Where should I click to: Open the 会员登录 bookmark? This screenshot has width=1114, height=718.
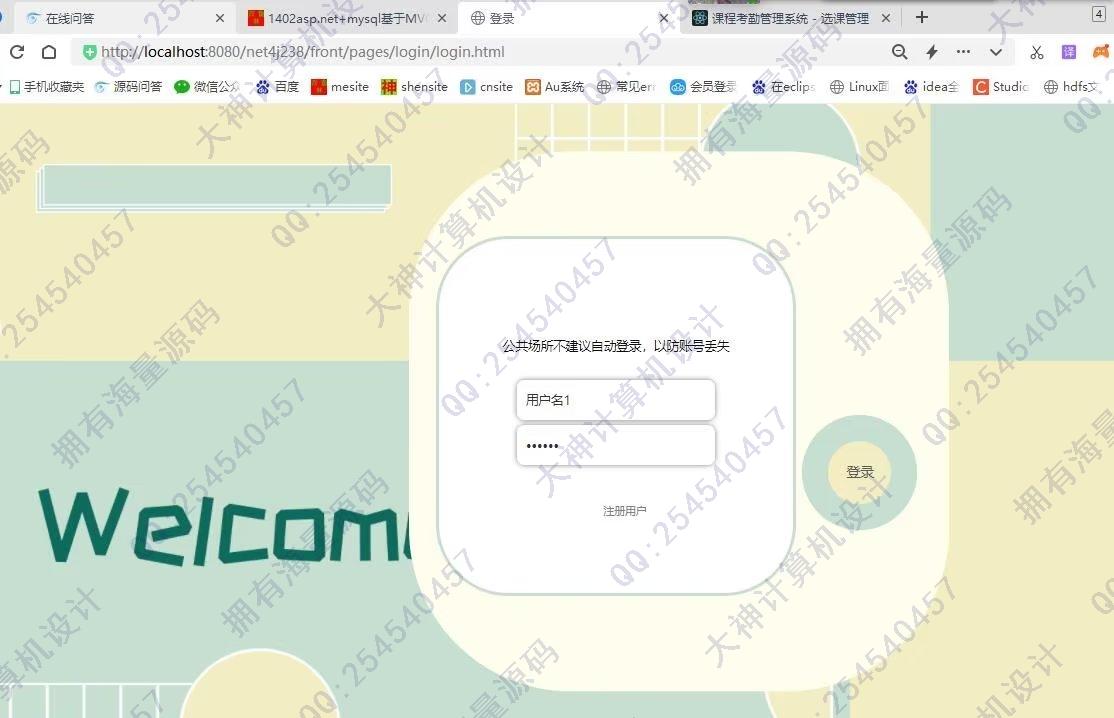pyautogui.click(x=703, y=87)
